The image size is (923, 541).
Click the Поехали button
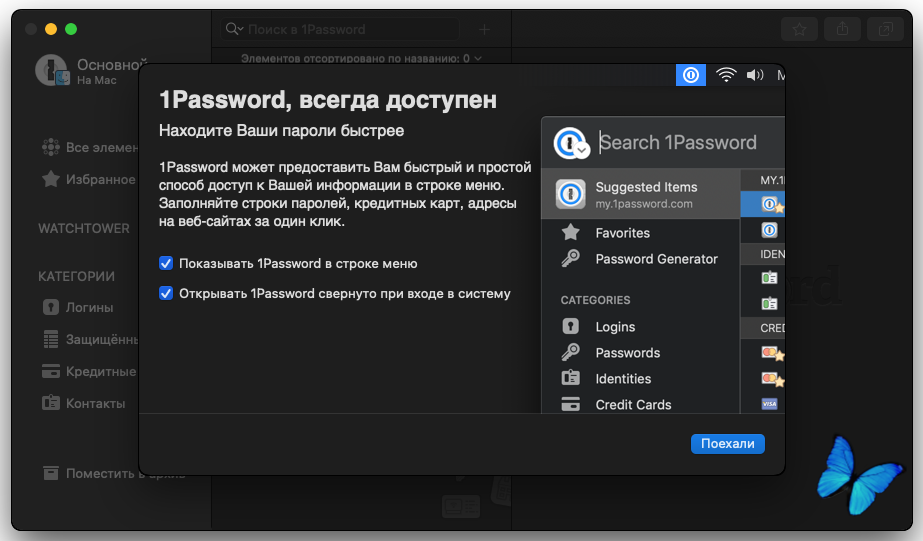click(728, 443)
